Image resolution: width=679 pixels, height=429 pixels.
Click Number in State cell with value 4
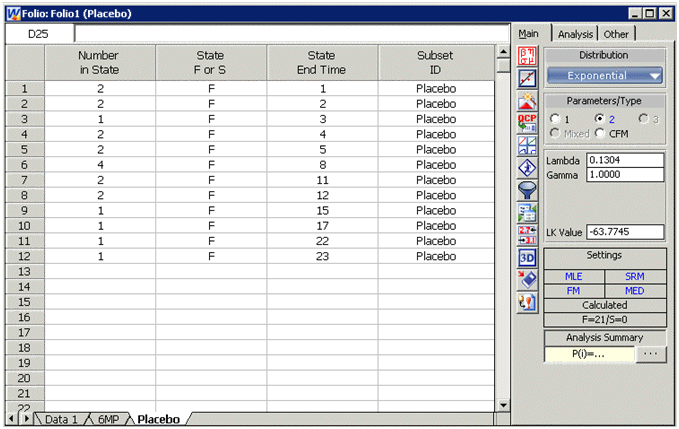[x=100, y=165]
